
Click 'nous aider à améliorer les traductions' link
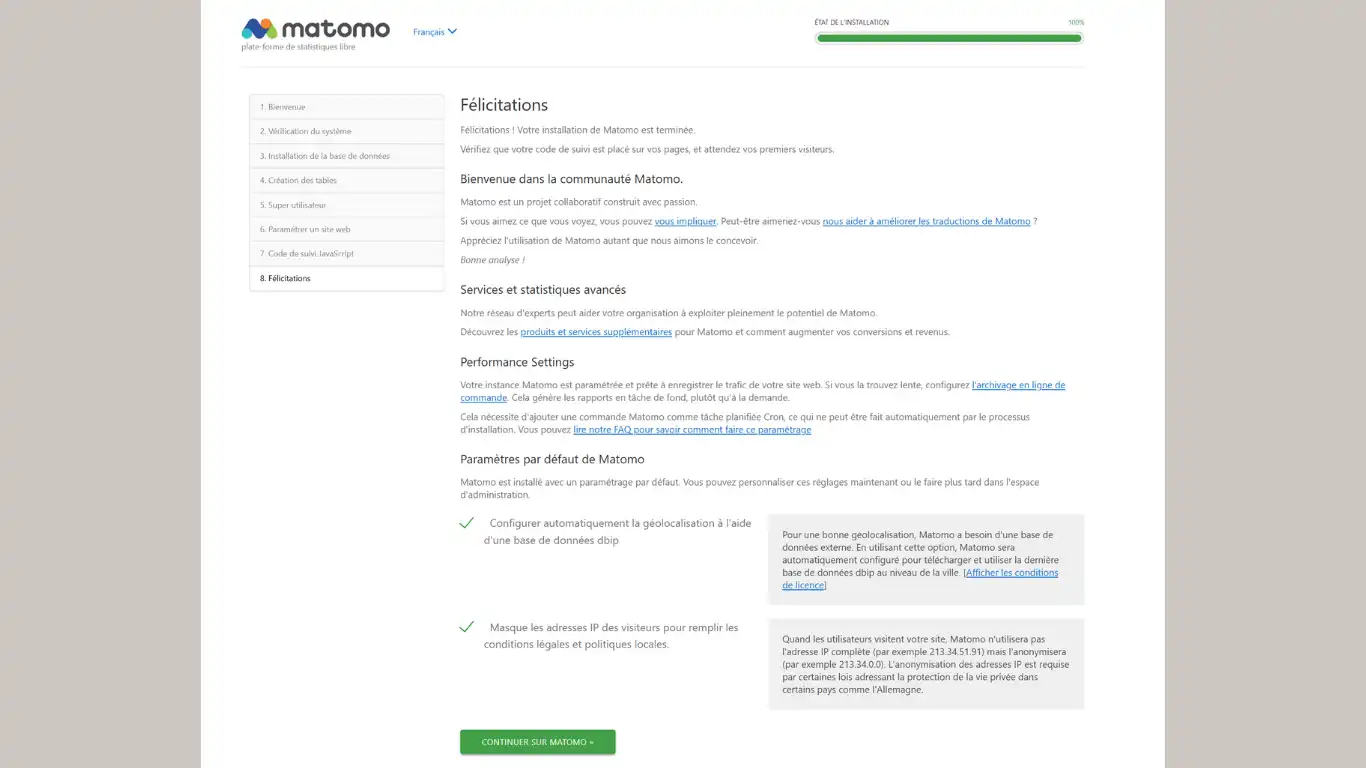pyautogui.click(x=926, y=221)
